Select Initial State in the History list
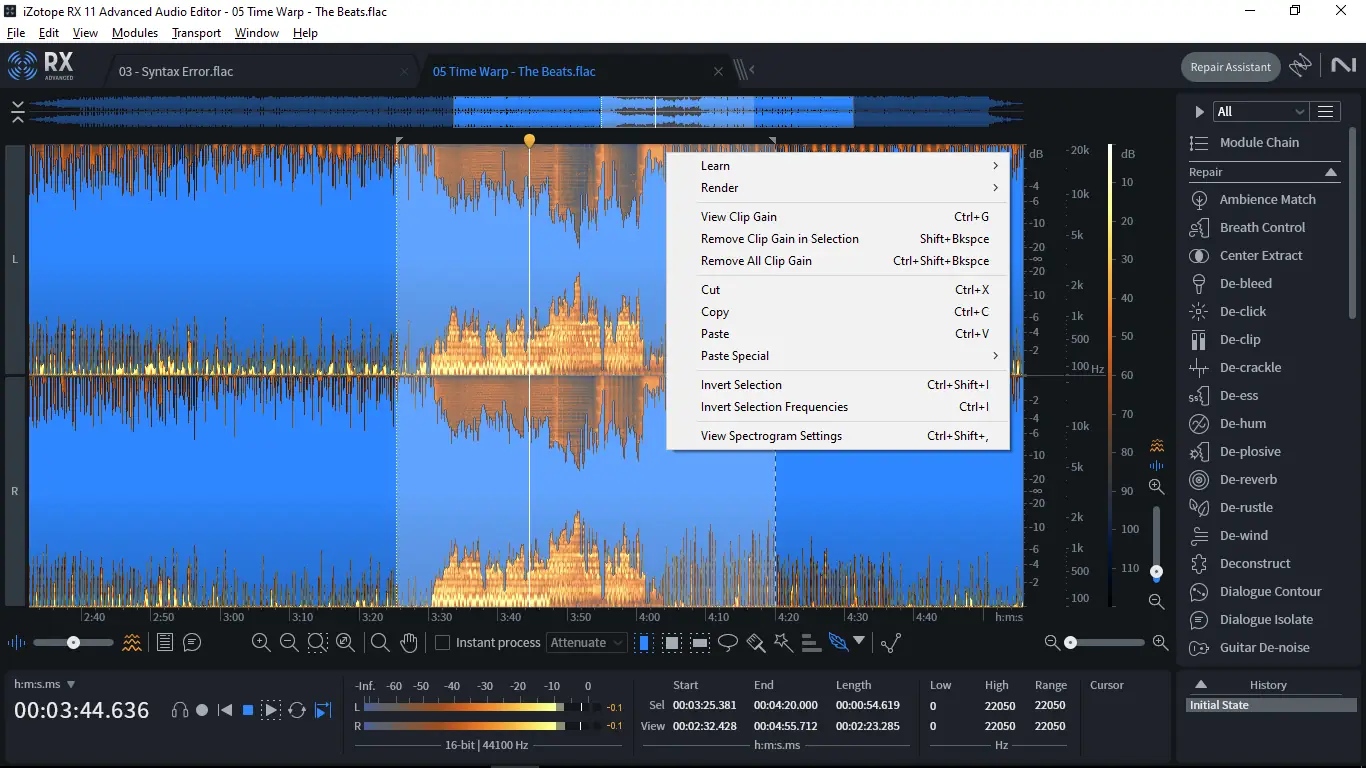The image size is (1366, 768). (x=1219, y=705)
